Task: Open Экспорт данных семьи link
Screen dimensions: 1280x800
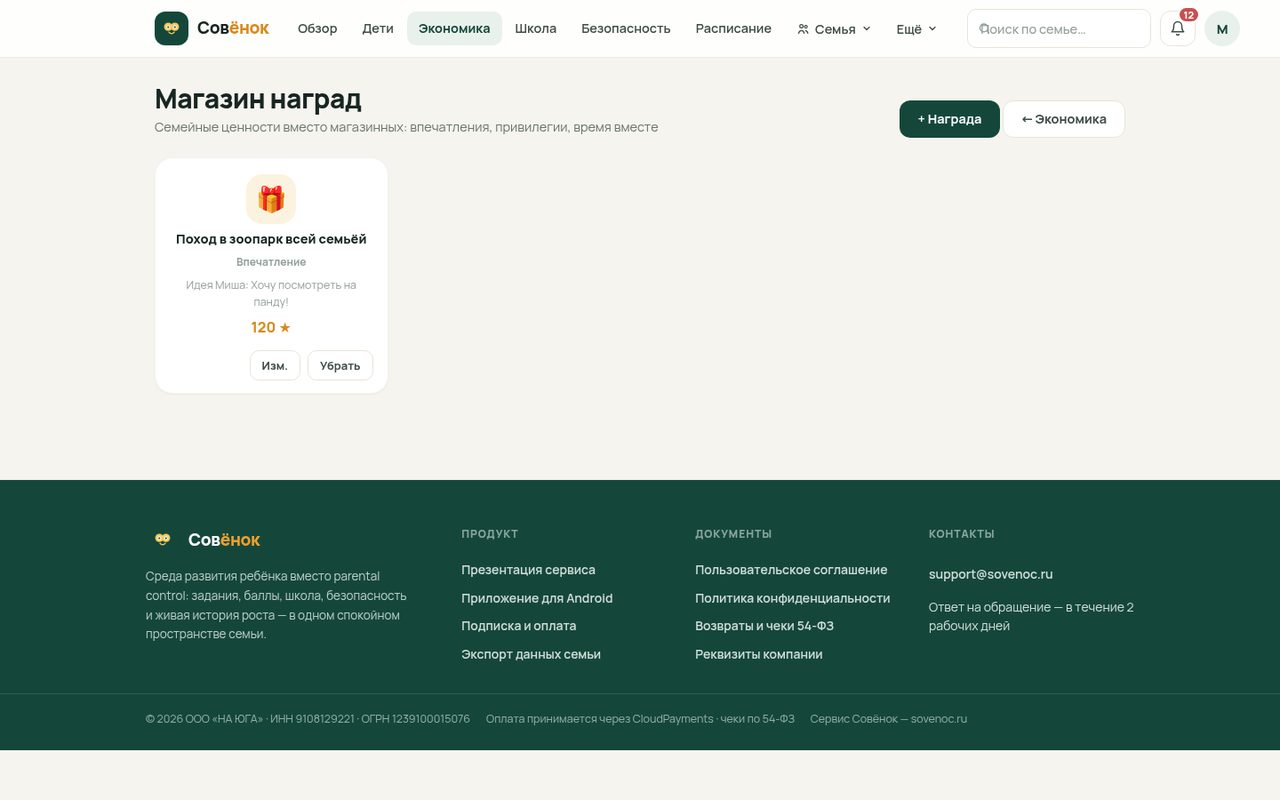Action: coord(531,654)
